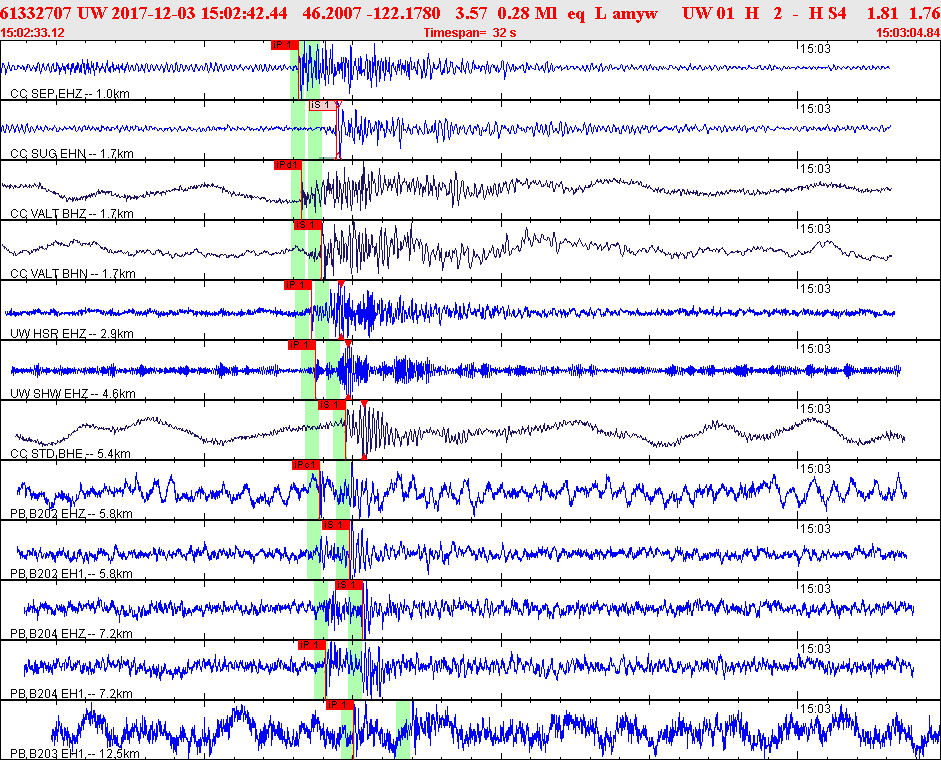
Task: Select the iS 1 flag on CC STD BHE
Action: (331, 405)
